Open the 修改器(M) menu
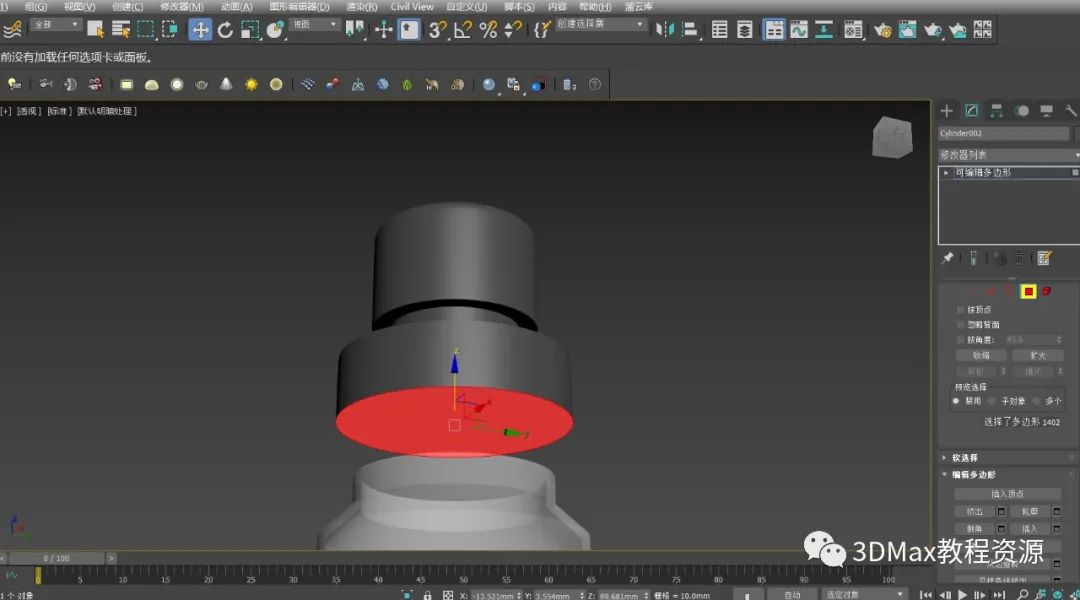The image size is (1080, 600). click(181, 6)
